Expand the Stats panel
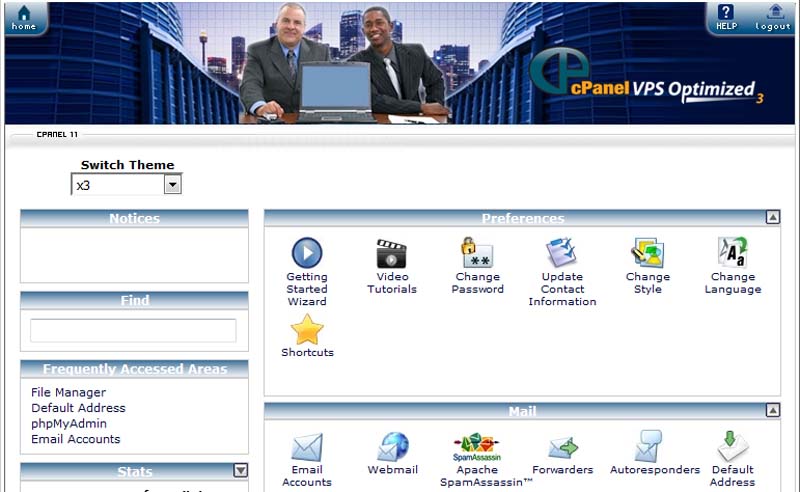The height and width of the screenshot is (492, 800). click(x=240, y=470)
